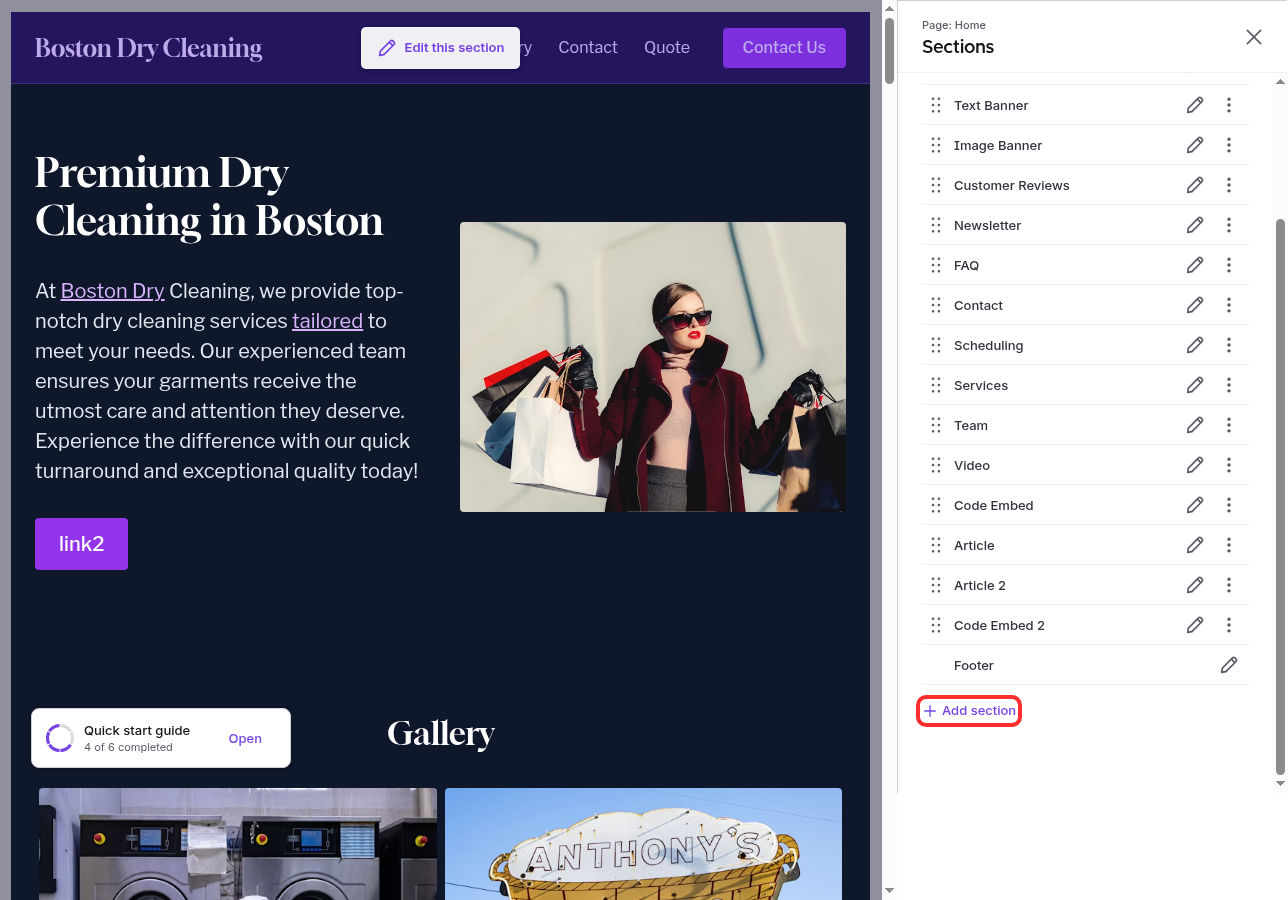Open more options for FAQ section
The image size is (1288, 900).
1229,265
